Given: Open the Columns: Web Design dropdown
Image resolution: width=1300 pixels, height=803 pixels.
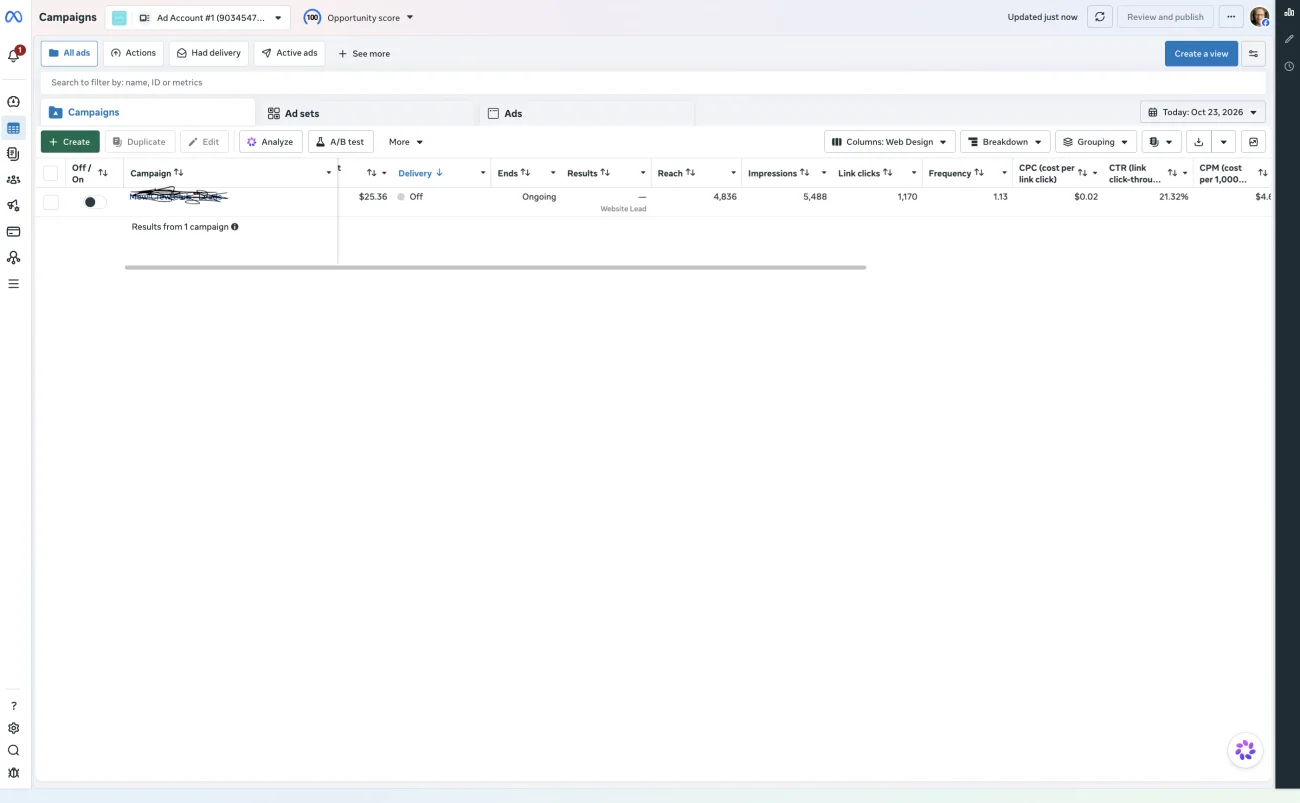Looking at the screenshot, I should tap(890, 142).
